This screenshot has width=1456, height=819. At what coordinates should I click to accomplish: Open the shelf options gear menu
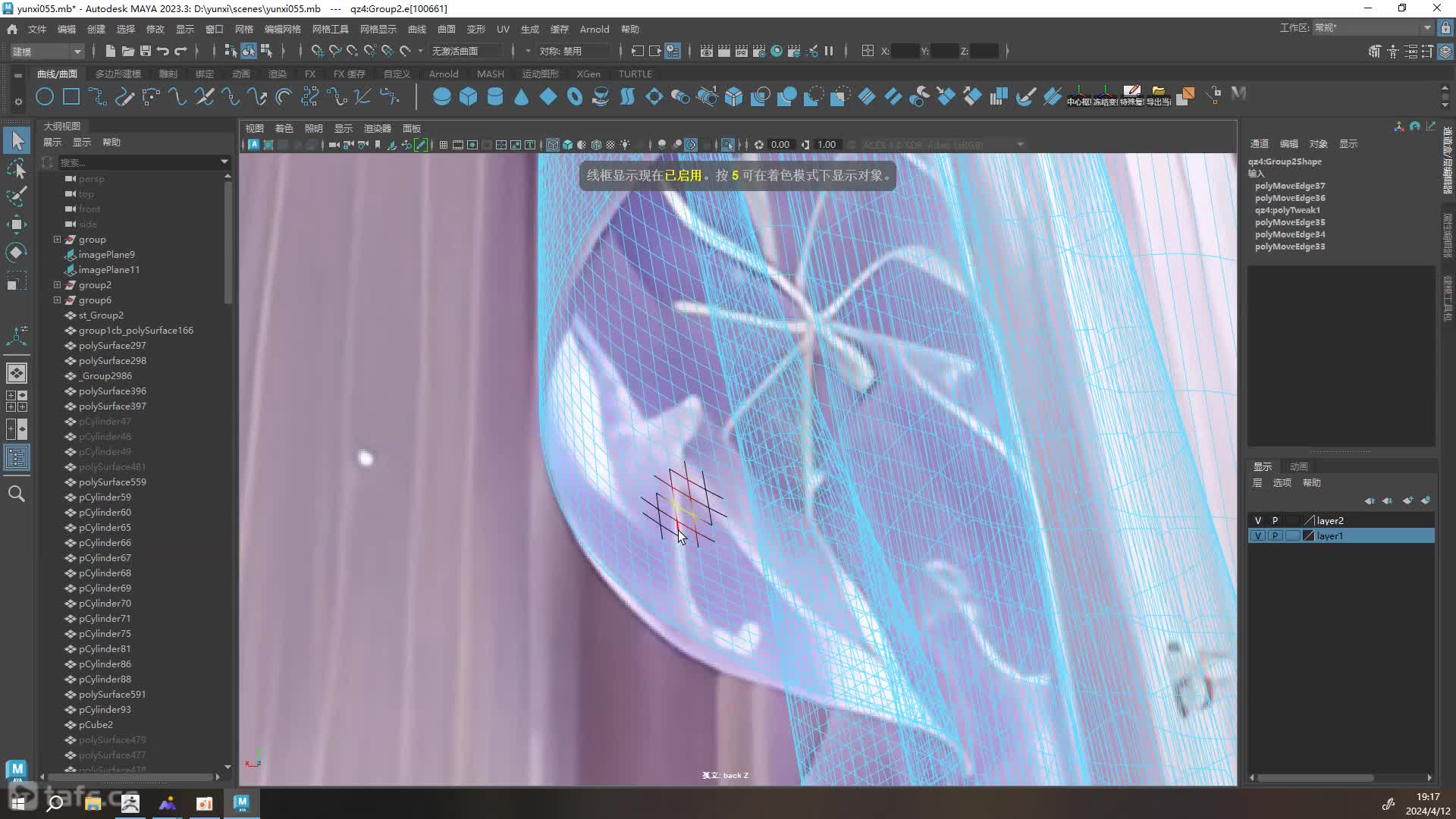18,100
